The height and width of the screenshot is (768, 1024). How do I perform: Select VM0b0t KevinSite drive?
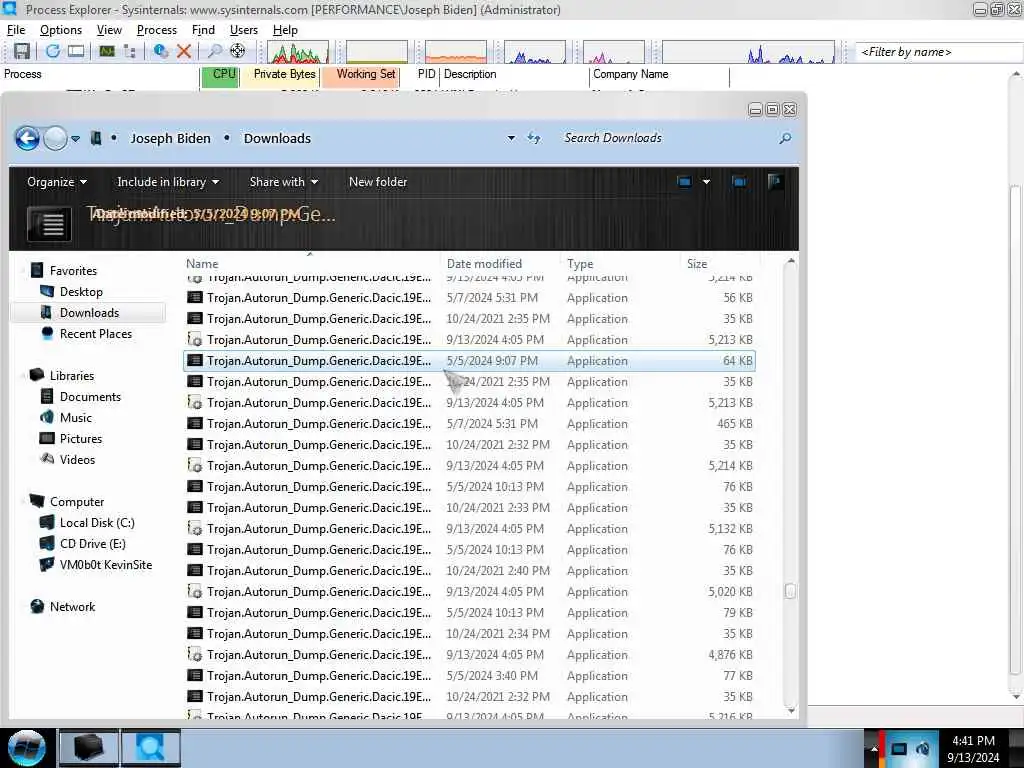tap(106, 565)
